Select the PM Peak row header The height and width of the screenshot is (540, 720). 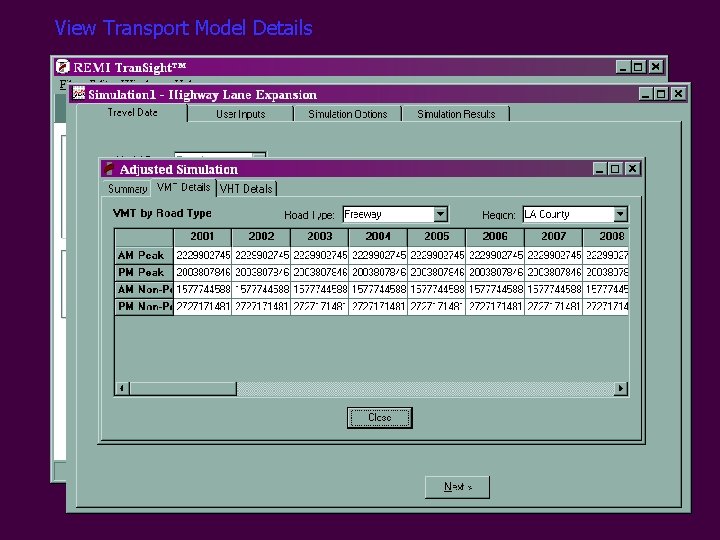pos(144,272)
